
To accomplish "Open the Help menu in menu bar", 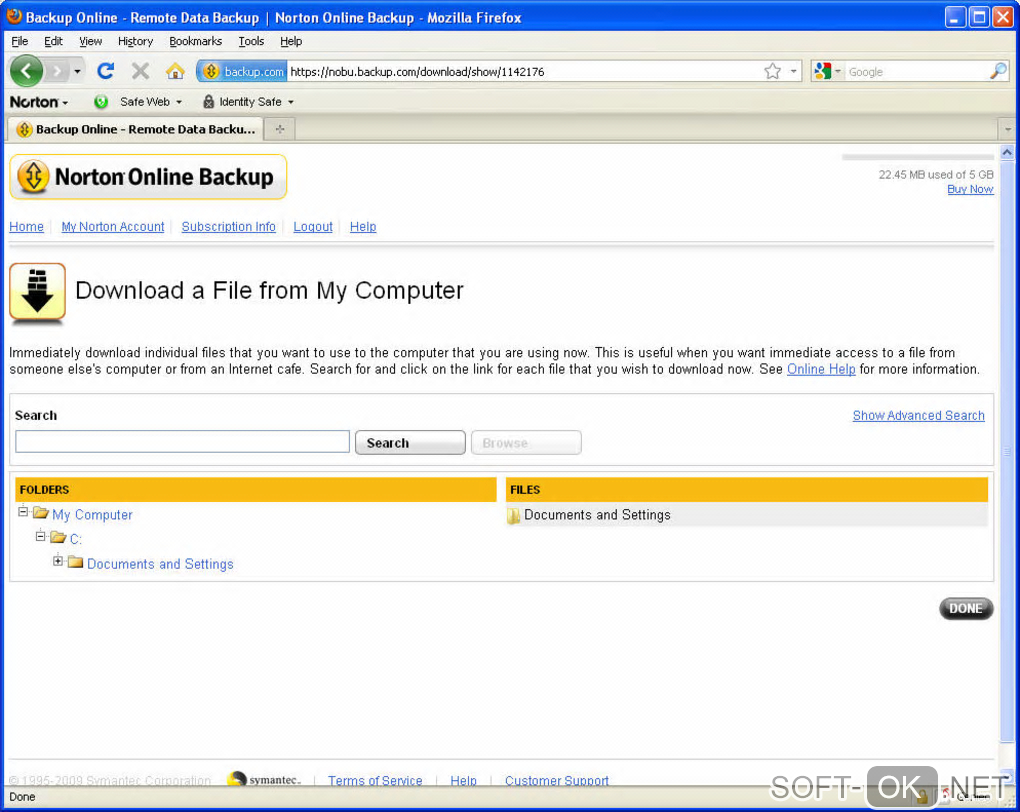I will pyautogui.click(x=291, y=41).
